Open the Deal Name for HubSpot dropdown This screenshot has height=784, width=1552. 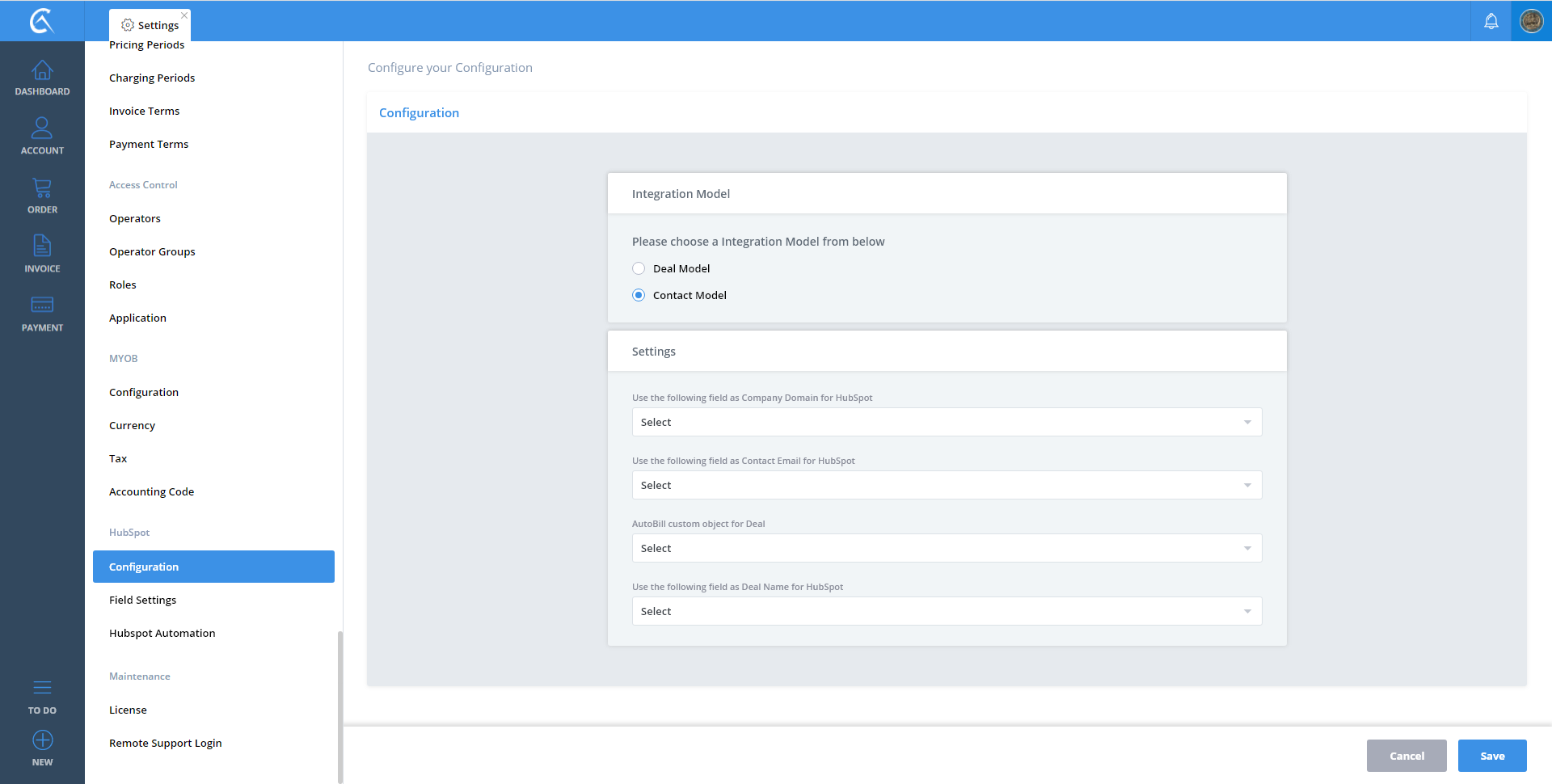[x=946, y=612]
